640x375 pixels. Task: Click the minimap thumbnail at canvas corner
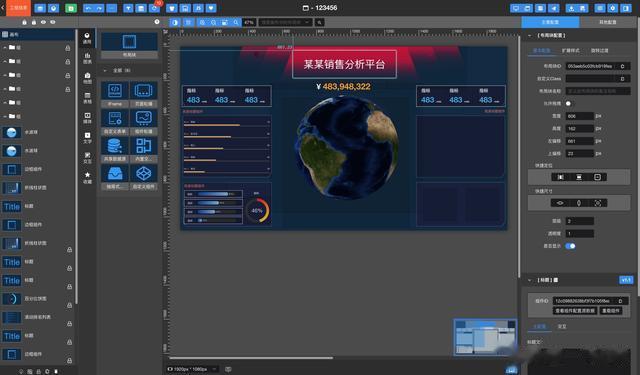[485, 337]
